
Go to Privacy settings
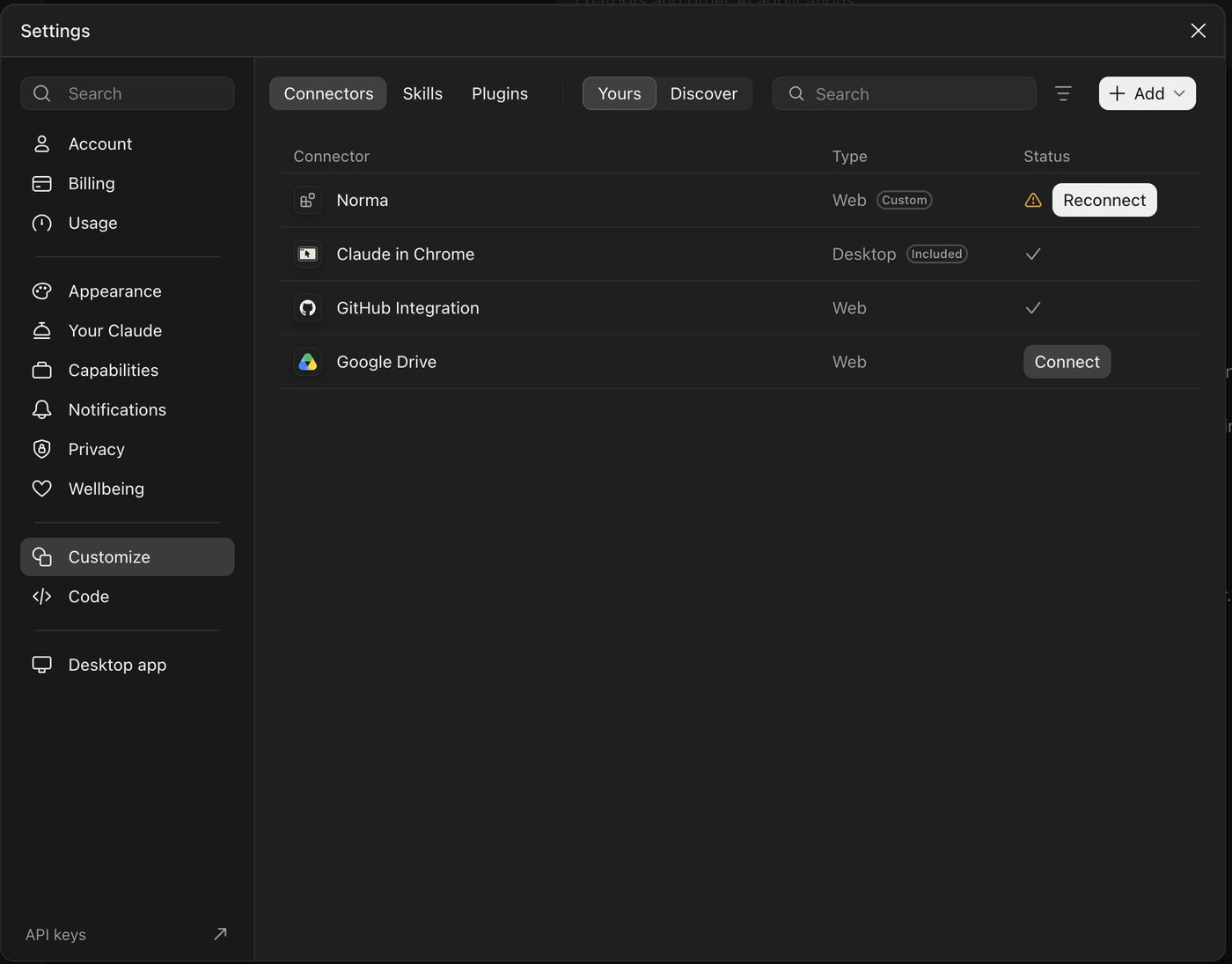point(128,450)
